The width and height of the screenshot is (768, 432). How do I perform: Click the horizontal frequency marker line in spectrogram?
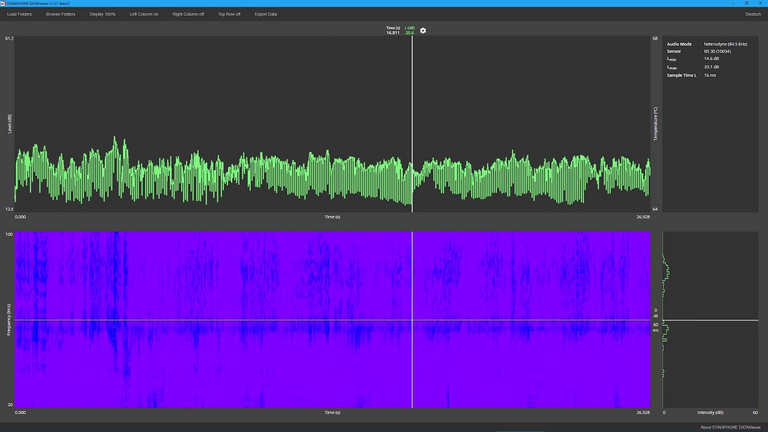[200, 320]
